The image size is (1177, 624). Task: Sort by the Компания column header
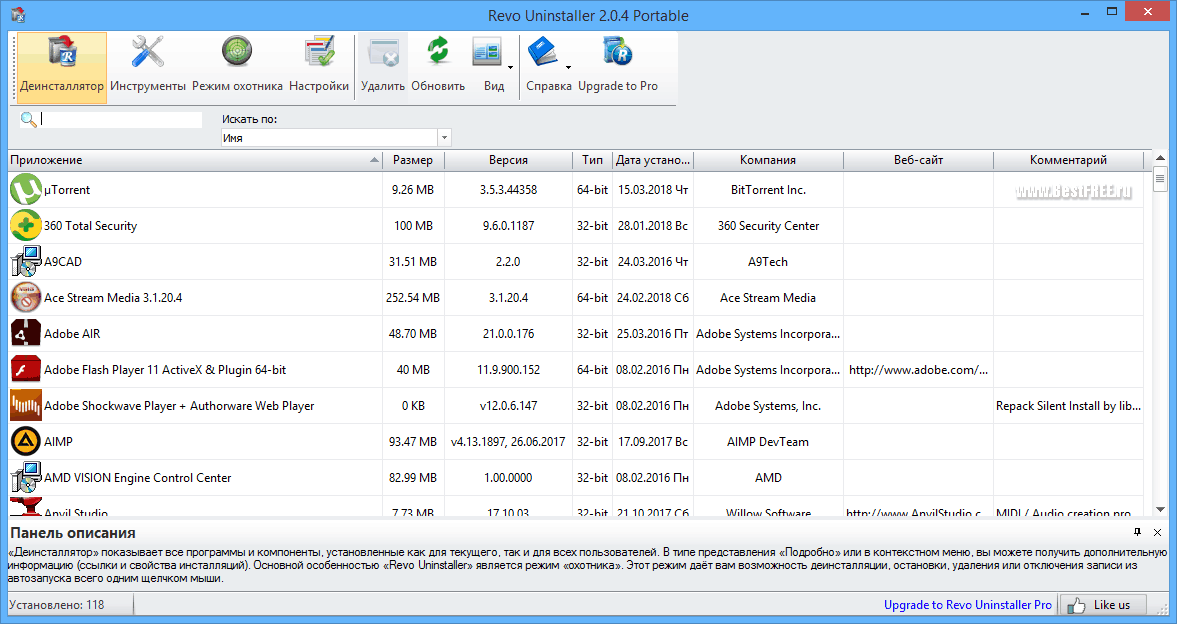(x=768, y=160)
